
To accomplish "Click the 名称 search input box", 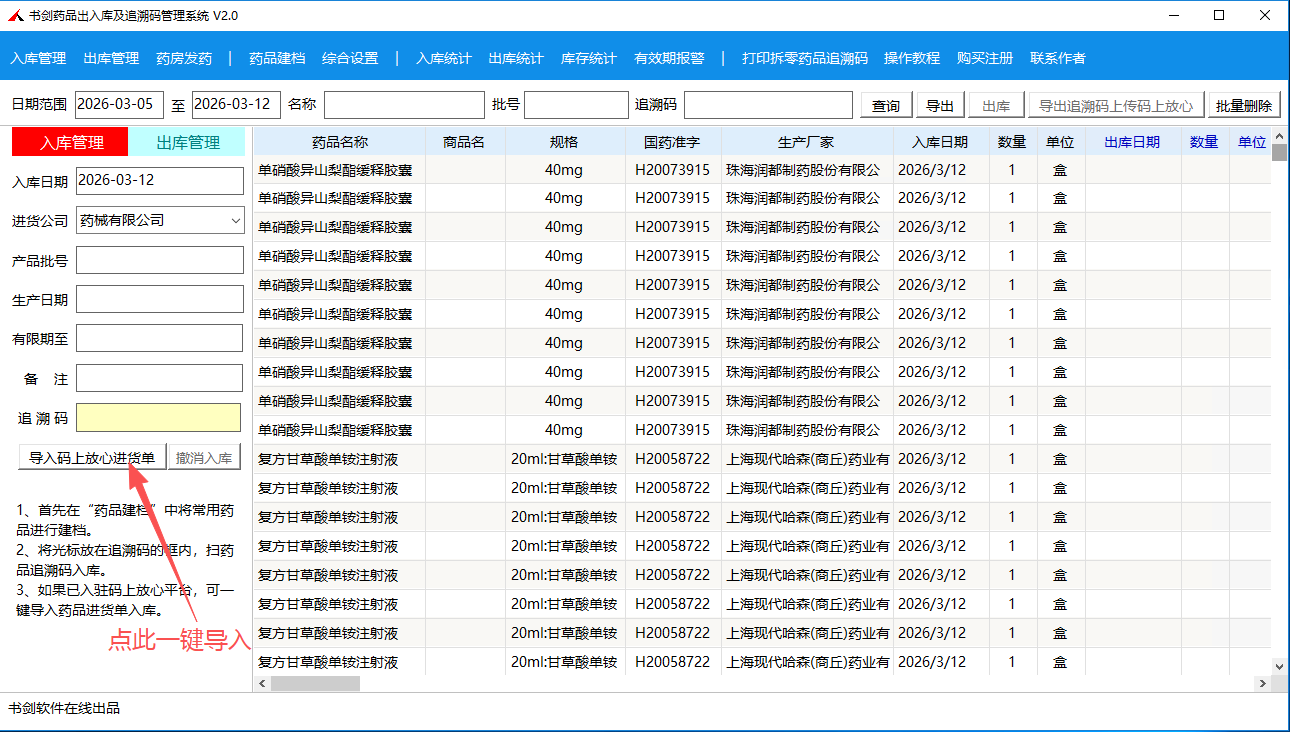I will tap(403, 105).
